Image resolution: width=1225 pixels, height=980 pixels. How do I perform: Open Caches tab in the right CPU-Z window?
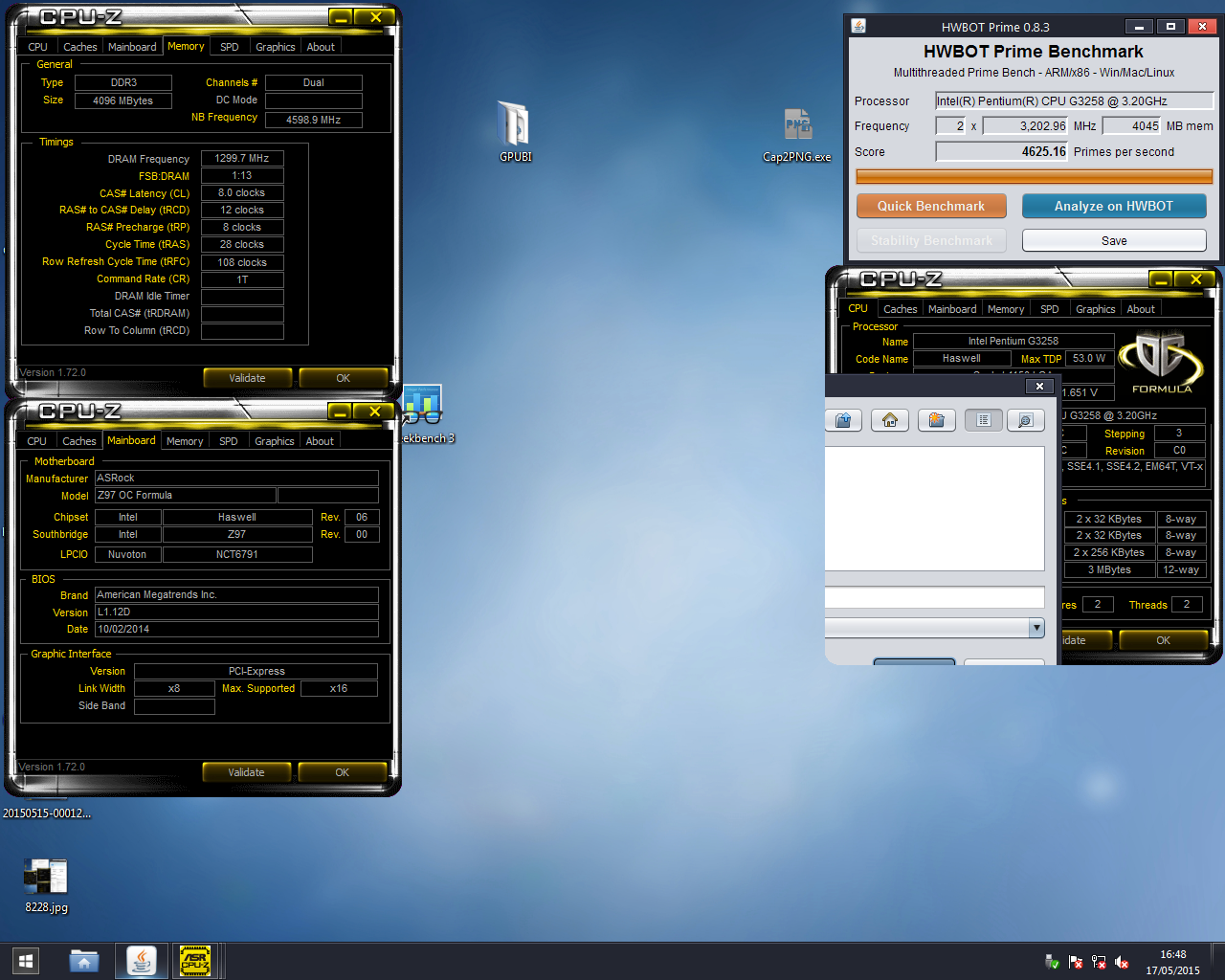(x=901, y=309)
